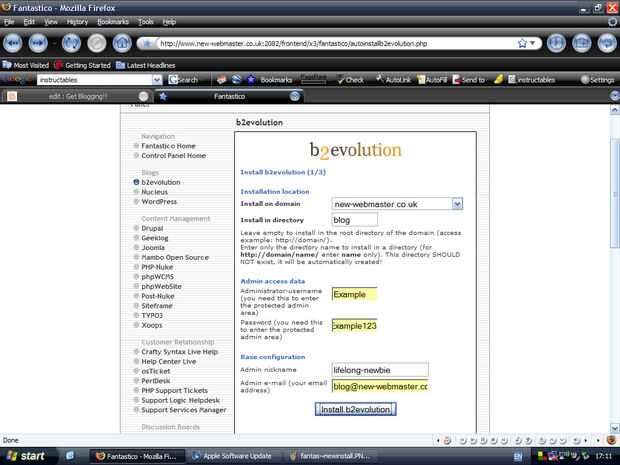
Task: Click the round toolbar icon right of Downloads
Action: [582, 43]
